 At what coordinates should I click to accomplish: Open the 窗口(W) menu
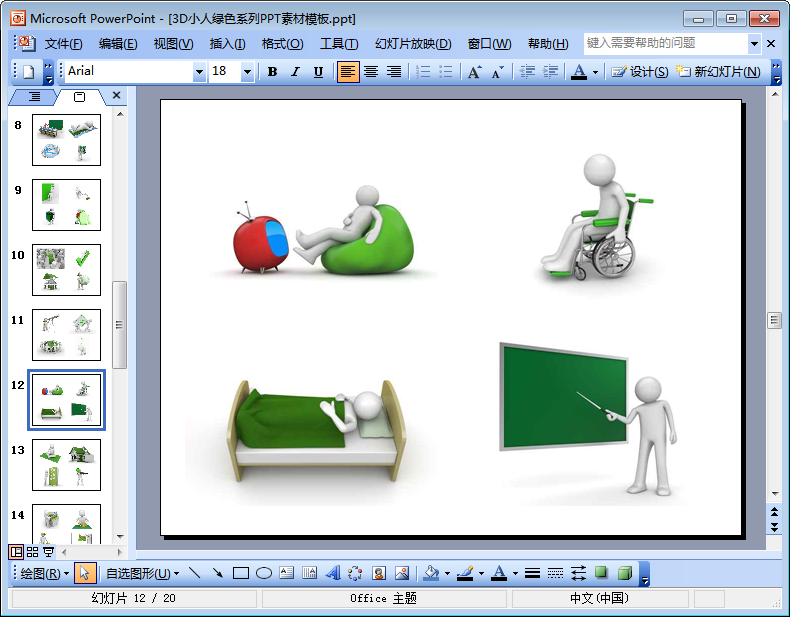point(489,44)
